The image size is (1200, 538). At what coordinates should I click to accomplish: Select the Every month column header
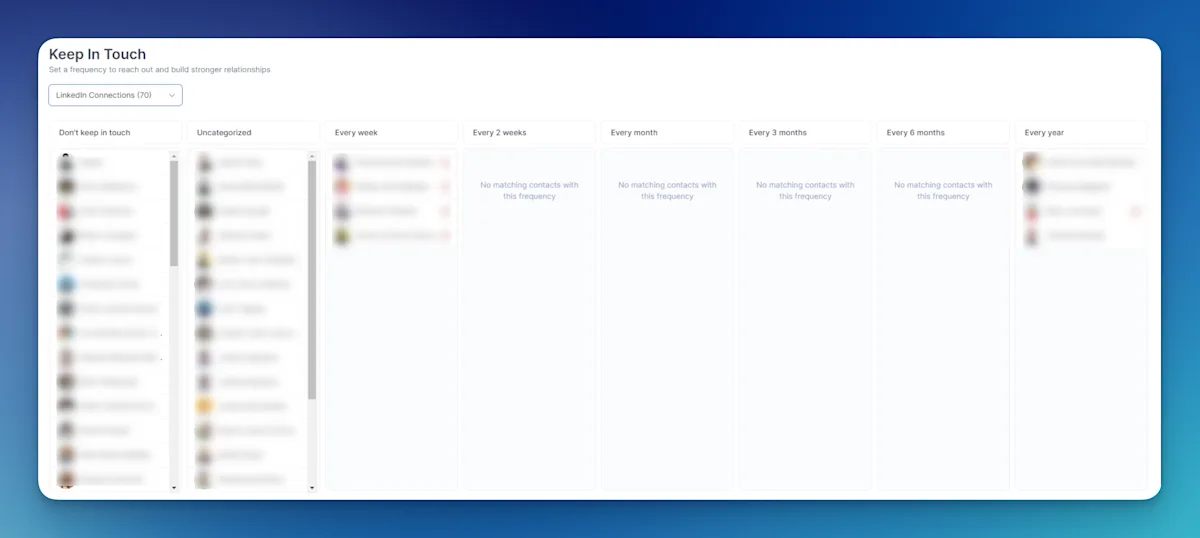pos(668,132)
